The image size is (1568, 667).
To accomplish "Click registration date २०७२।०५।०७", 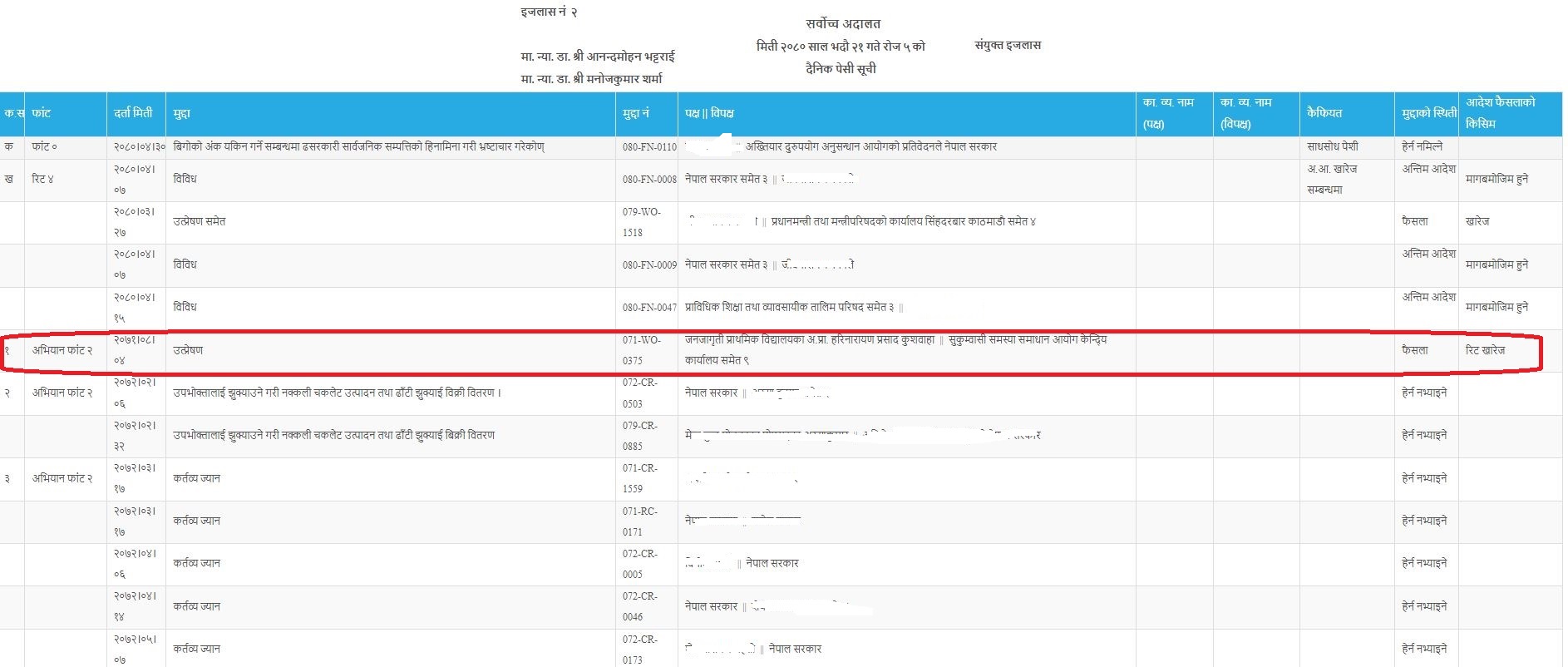I will pos(135,650).
